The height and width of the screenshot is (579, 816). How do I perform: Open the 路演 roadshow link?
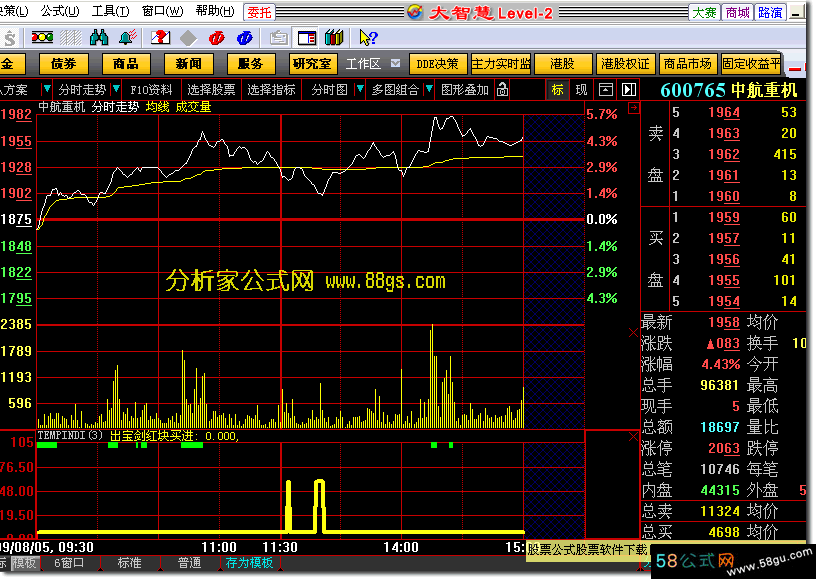[x=770, y=12]
